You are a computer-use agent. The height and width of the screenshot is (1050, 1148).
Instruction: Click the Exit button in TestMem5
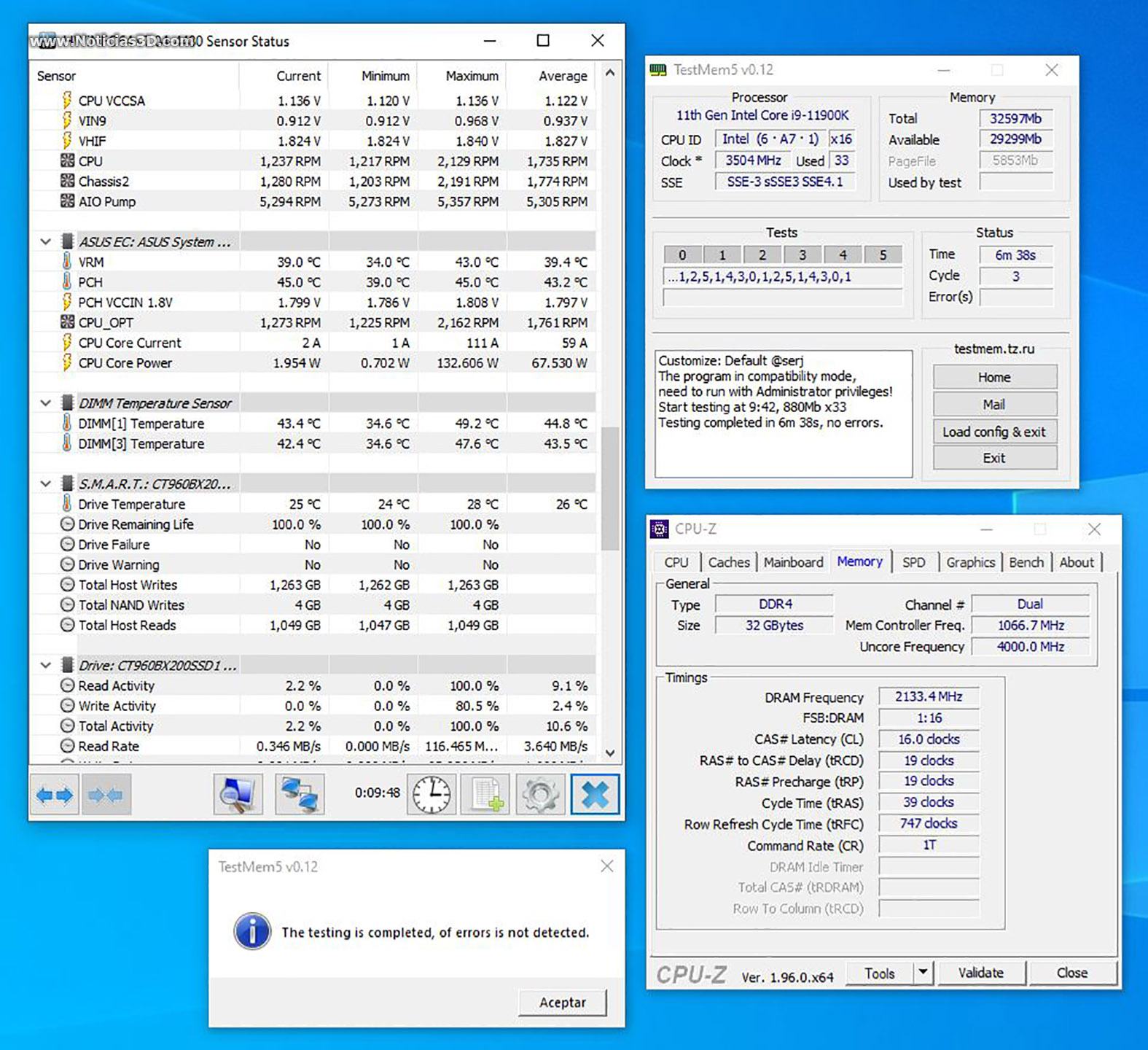pyautogui.click(x=994, y=458)
